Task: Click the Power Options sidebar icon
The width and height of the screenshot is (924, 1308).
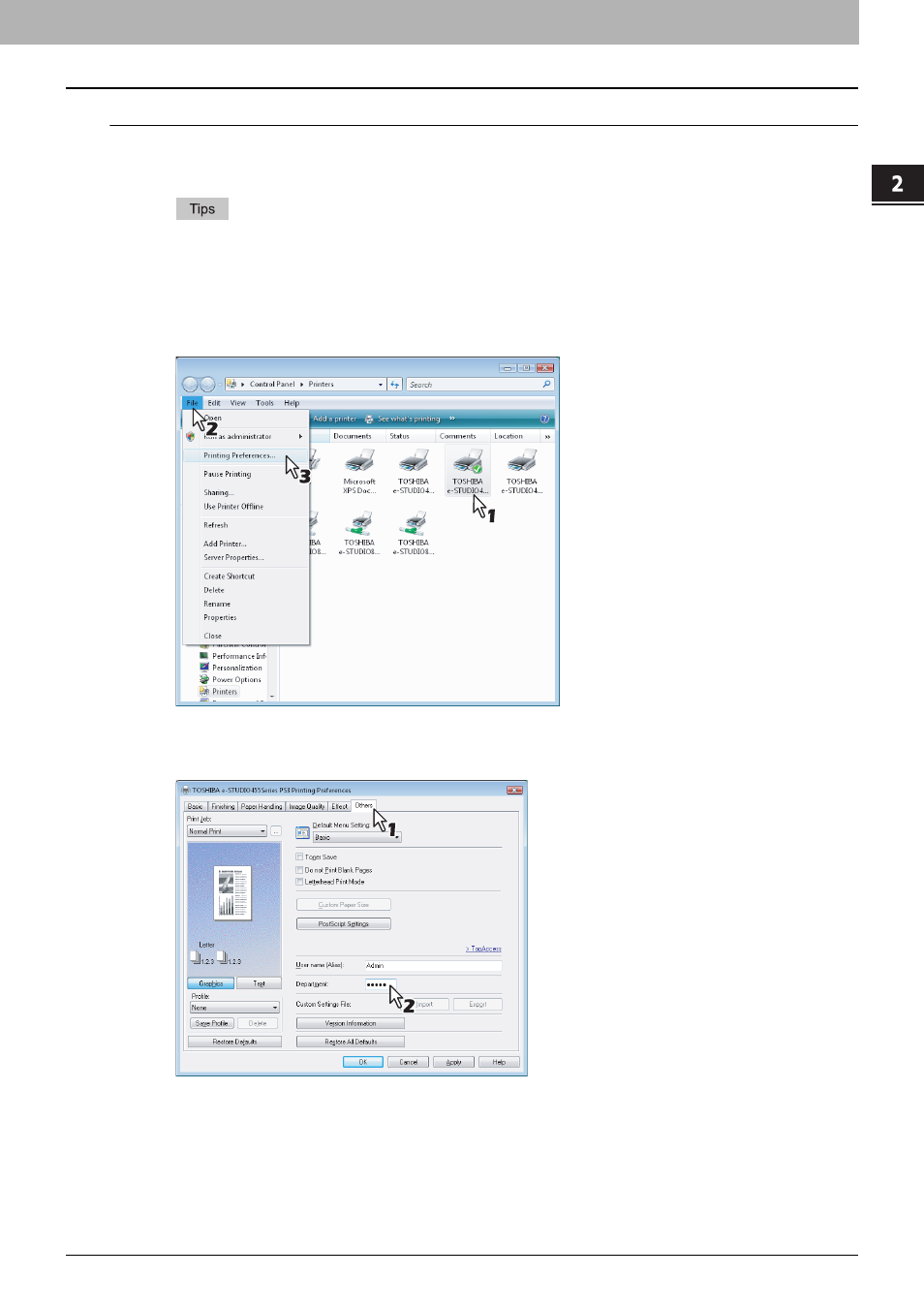Action: click(204, 679)
